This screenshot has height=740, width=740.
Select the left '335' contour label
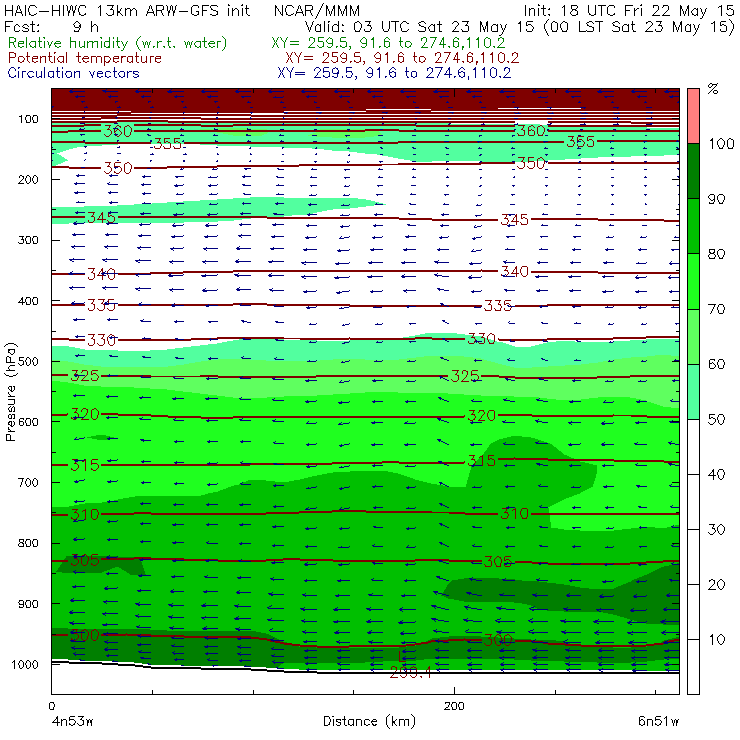[101, 305]
